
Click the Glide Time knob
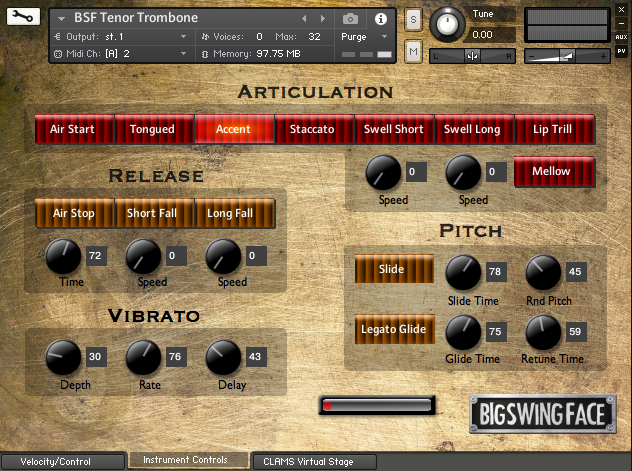coord(463,332)
